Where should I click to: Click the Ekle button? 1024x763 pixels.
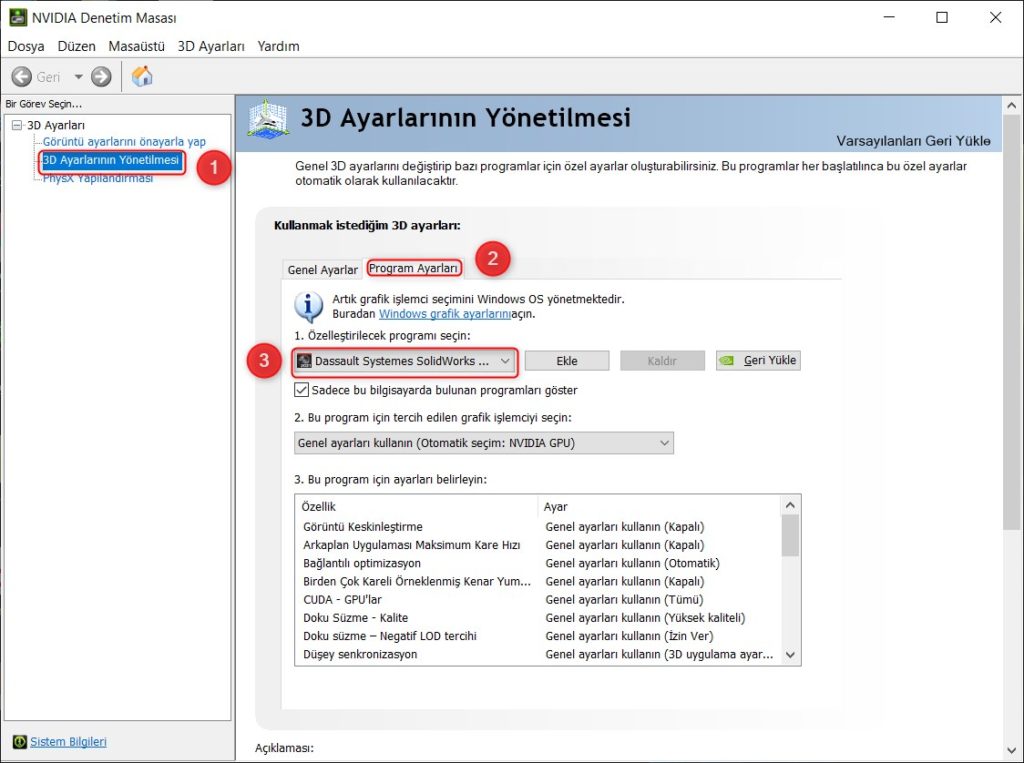click(x=567, y=361)
